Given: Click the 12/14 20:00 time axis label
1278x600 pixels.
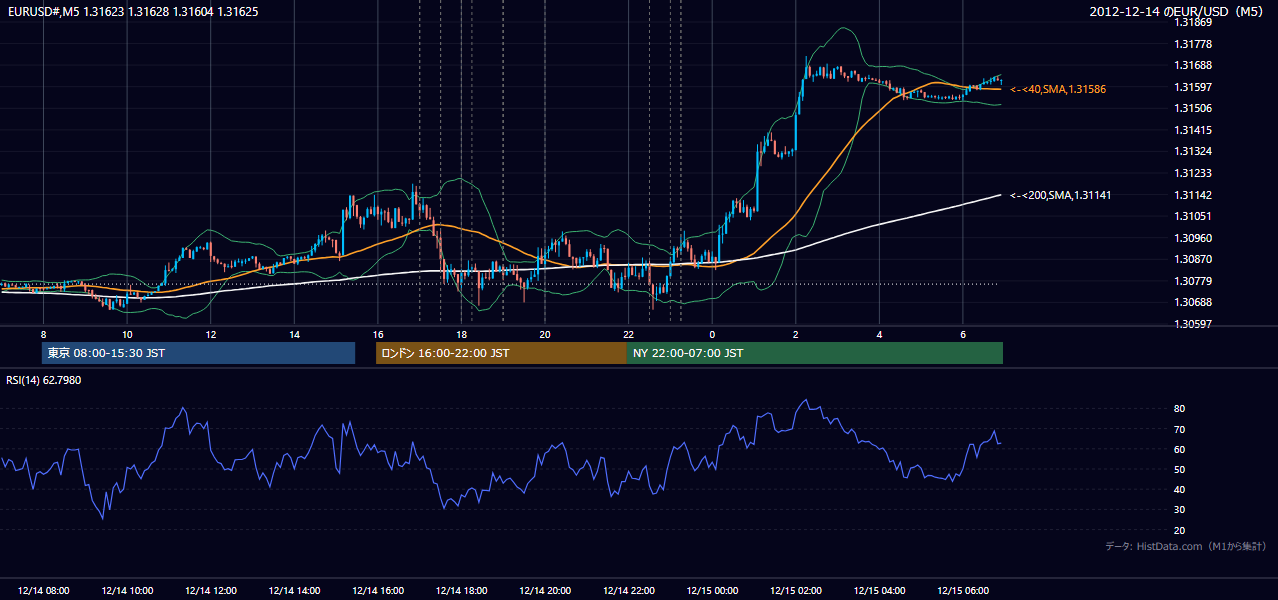Looking at the screenshot, I should [x=545, y=591].
